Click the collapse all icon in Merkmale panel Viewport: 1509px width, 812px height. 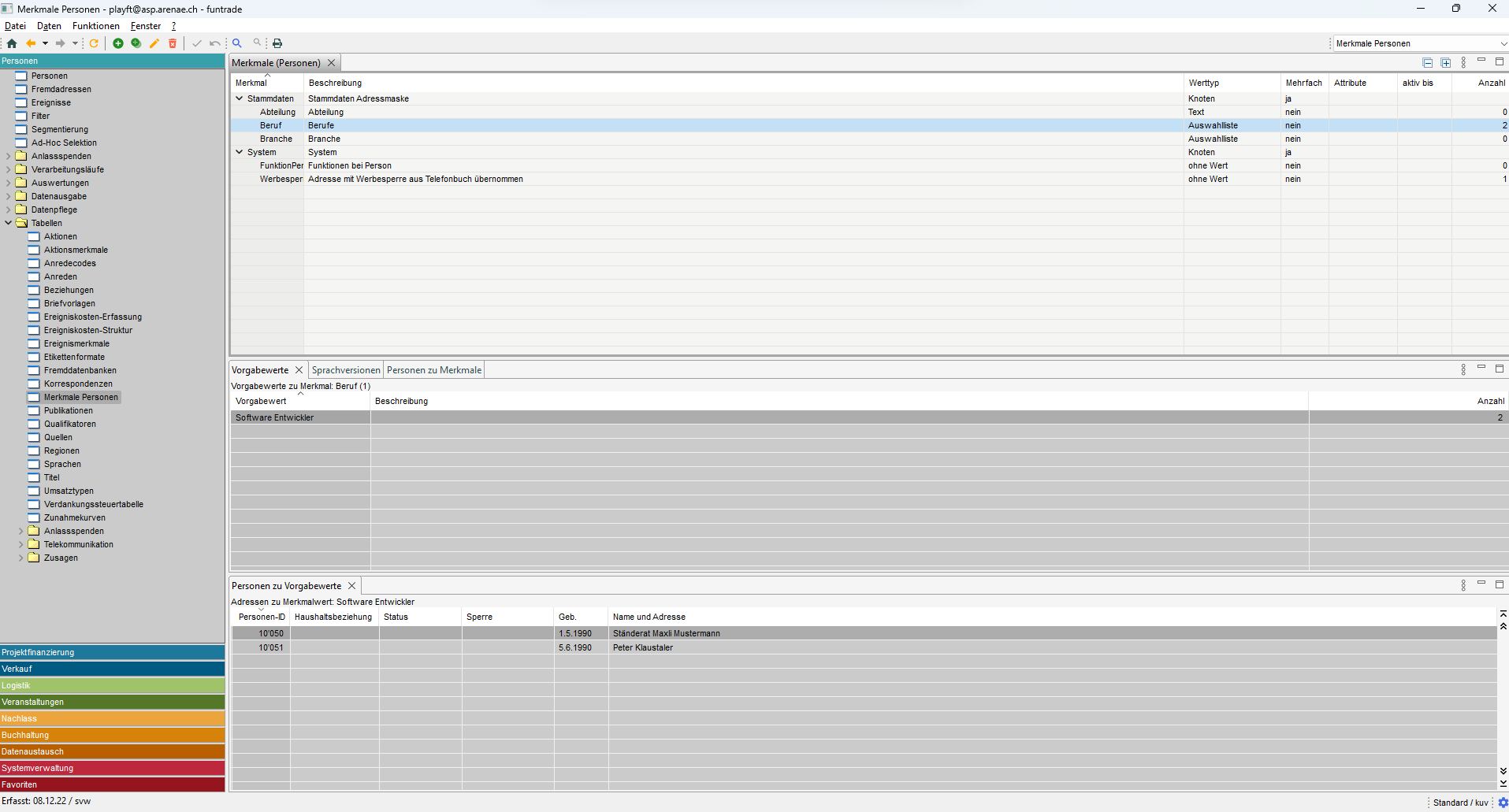point(1427,63)
